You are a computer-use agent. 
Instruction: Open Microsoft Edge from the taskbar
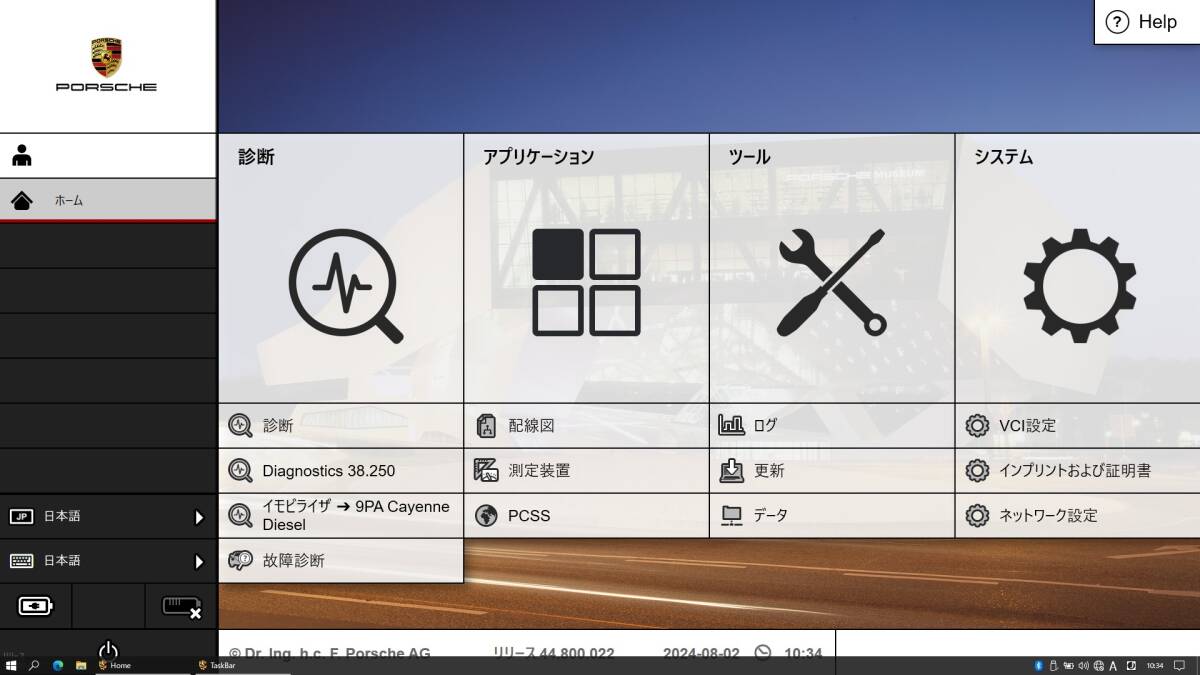pyautogui.click(x=57, y=665)
